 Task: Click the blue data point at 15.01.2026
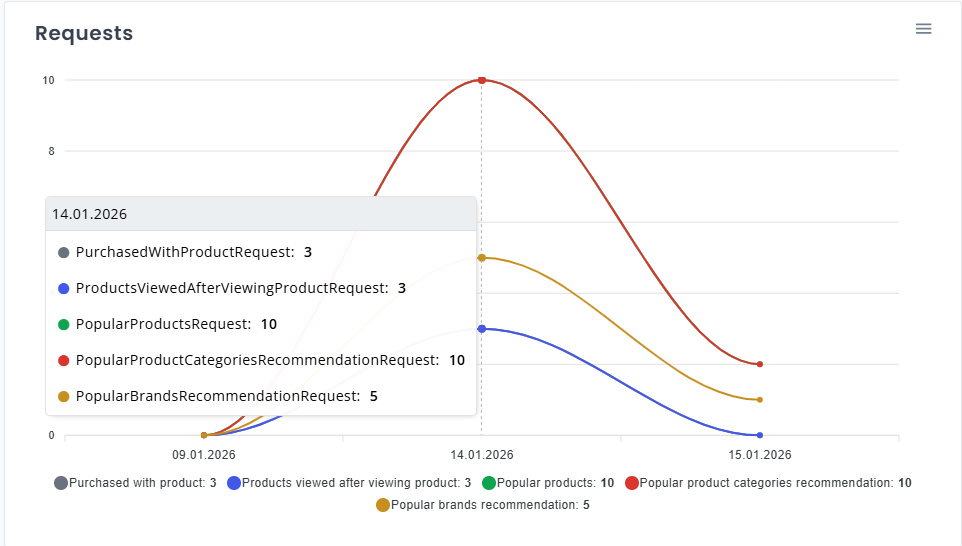point(760,435)
